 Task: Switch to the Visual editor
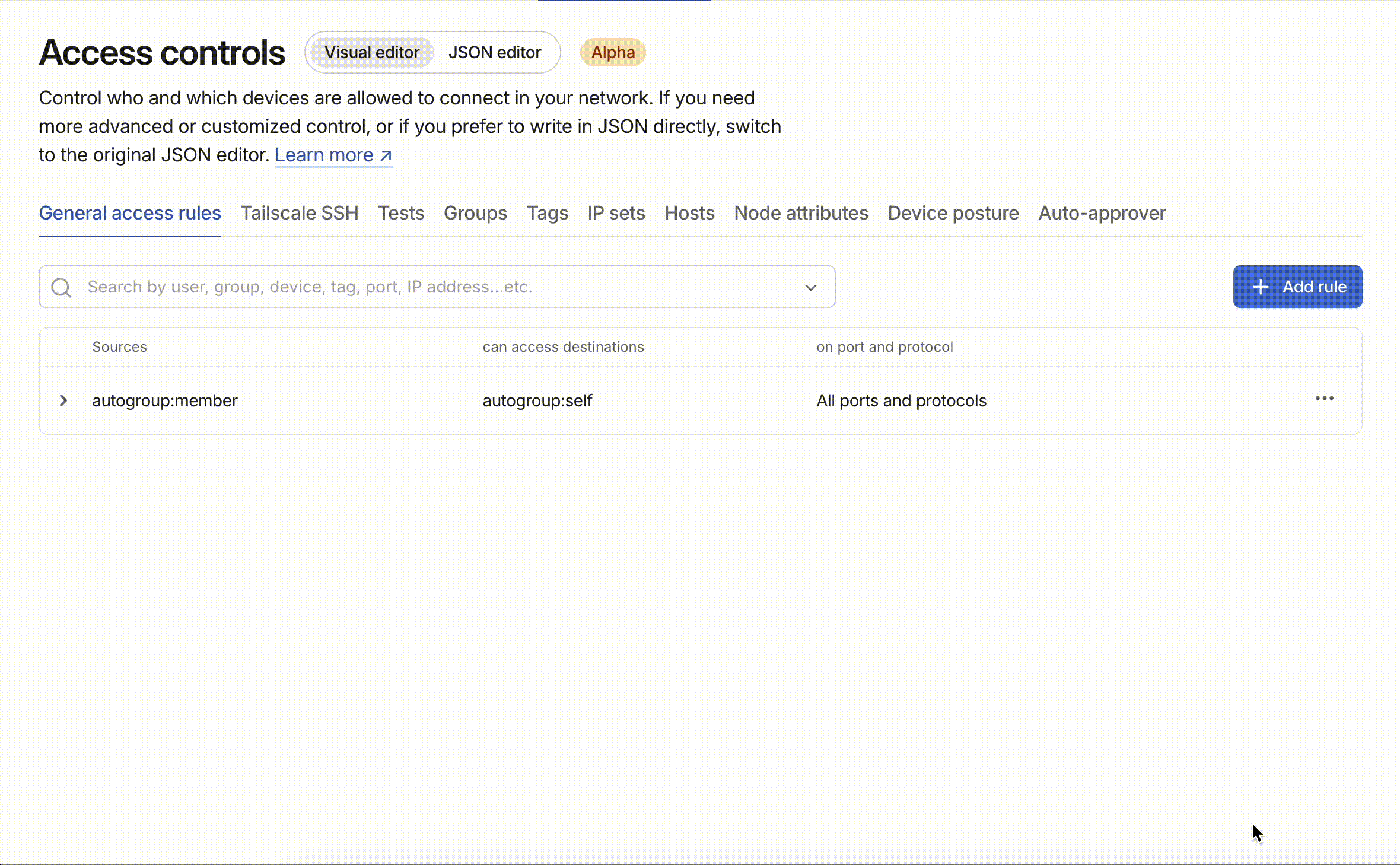point(372,52)
